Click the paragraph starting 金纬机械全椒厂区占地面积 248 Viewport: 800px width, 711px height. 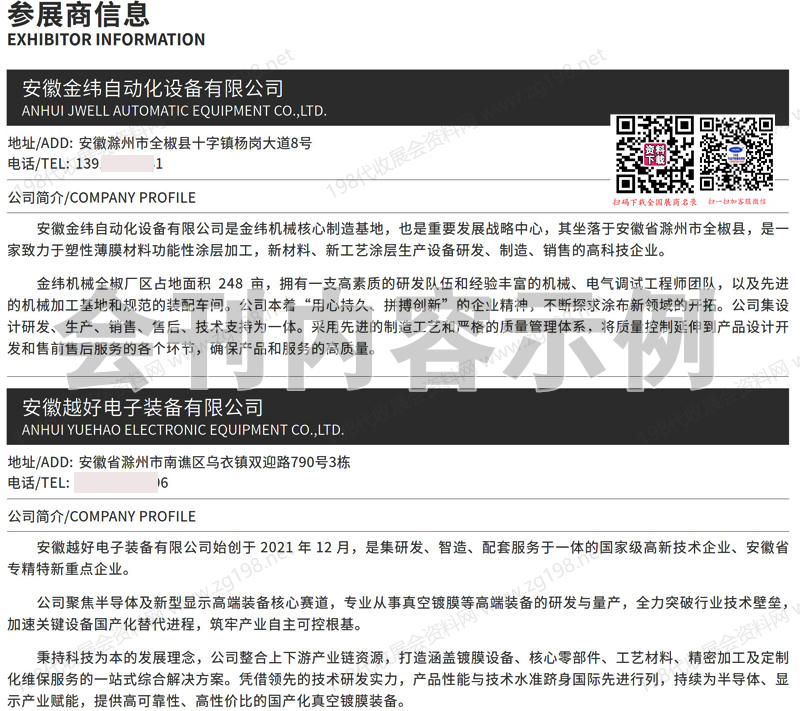click(398, 316)
